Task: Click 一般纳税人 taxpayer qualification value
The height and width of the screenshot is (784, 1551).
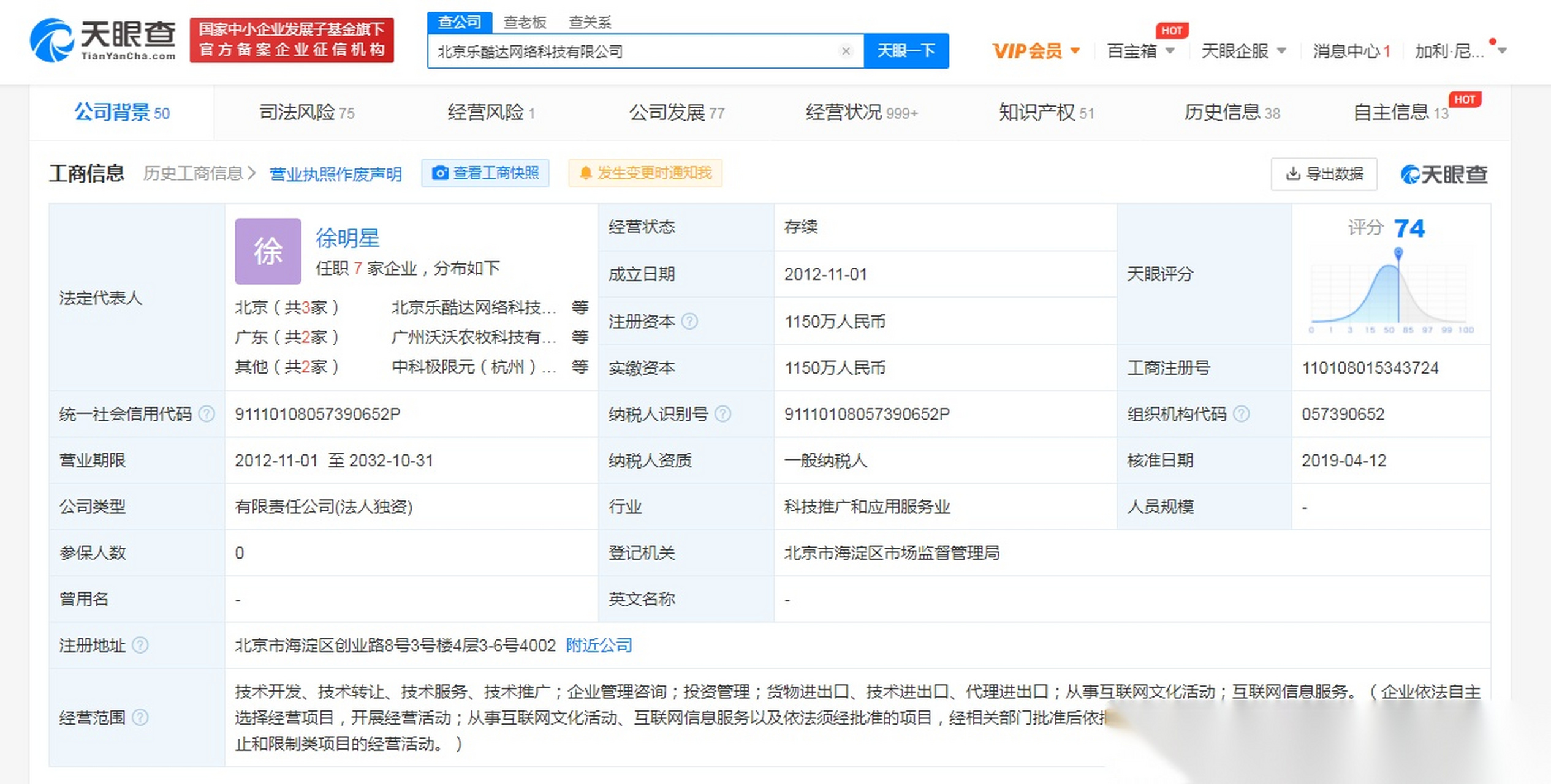Action: tap(825, 461)
